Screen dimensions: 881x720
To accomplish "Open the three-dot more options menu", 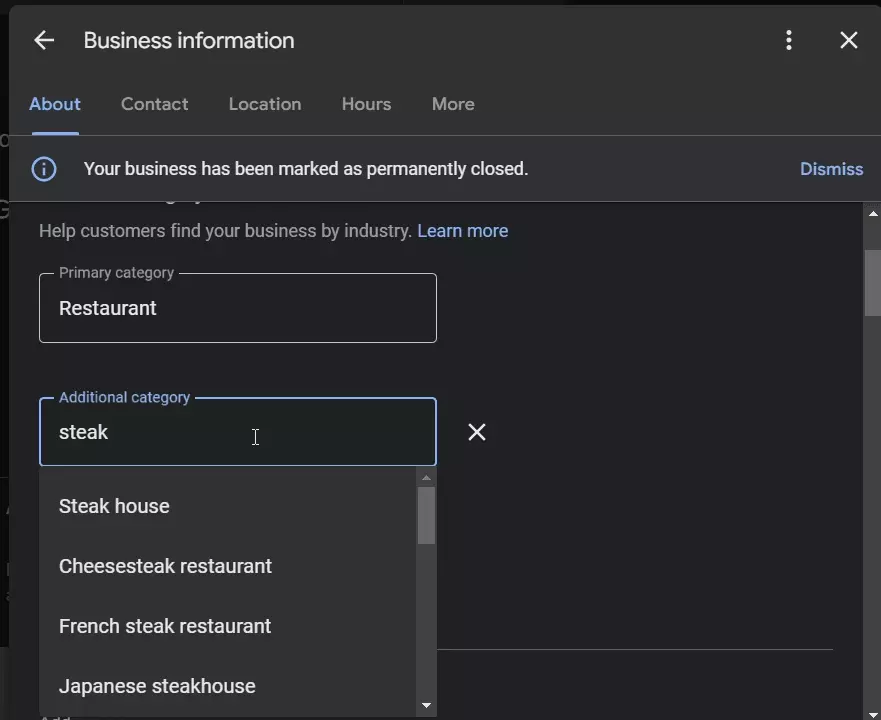I will click(789, 40).
